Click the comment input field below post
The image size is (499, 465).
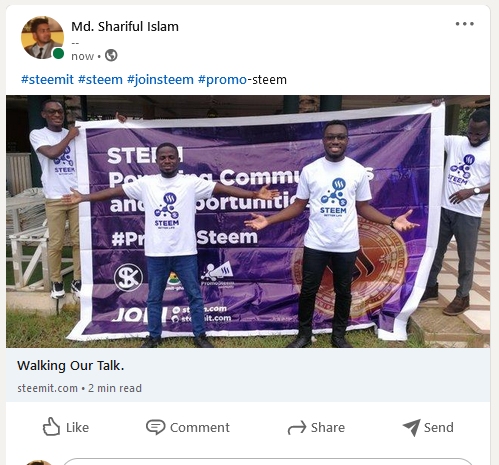point(268,462)
